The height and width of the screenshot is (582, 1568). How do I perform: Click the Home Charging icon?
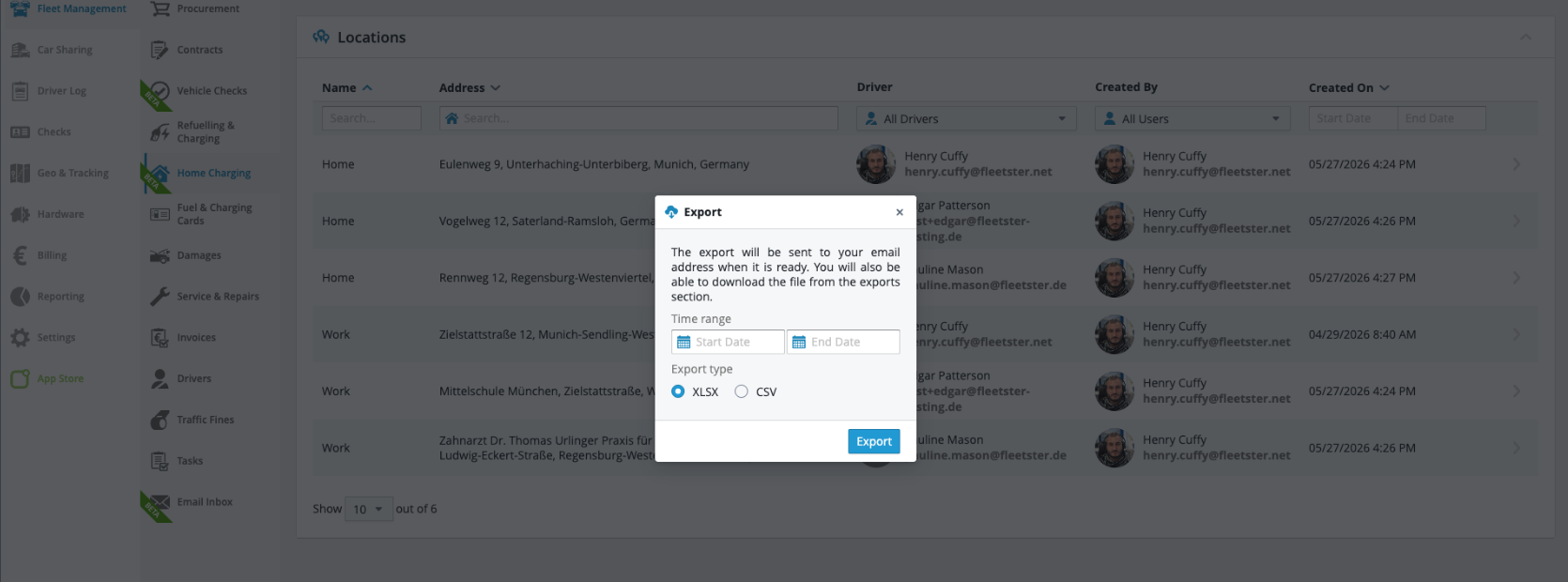160,173
